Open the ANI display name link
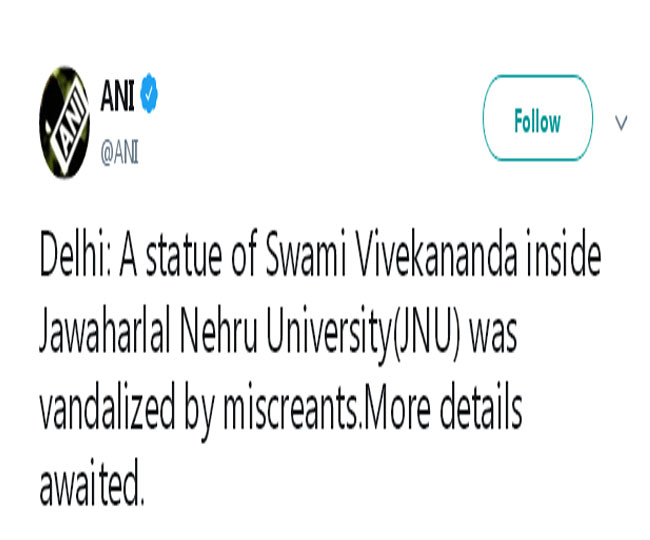The height and width of the screenshot is (540, 650). (119, 95)
